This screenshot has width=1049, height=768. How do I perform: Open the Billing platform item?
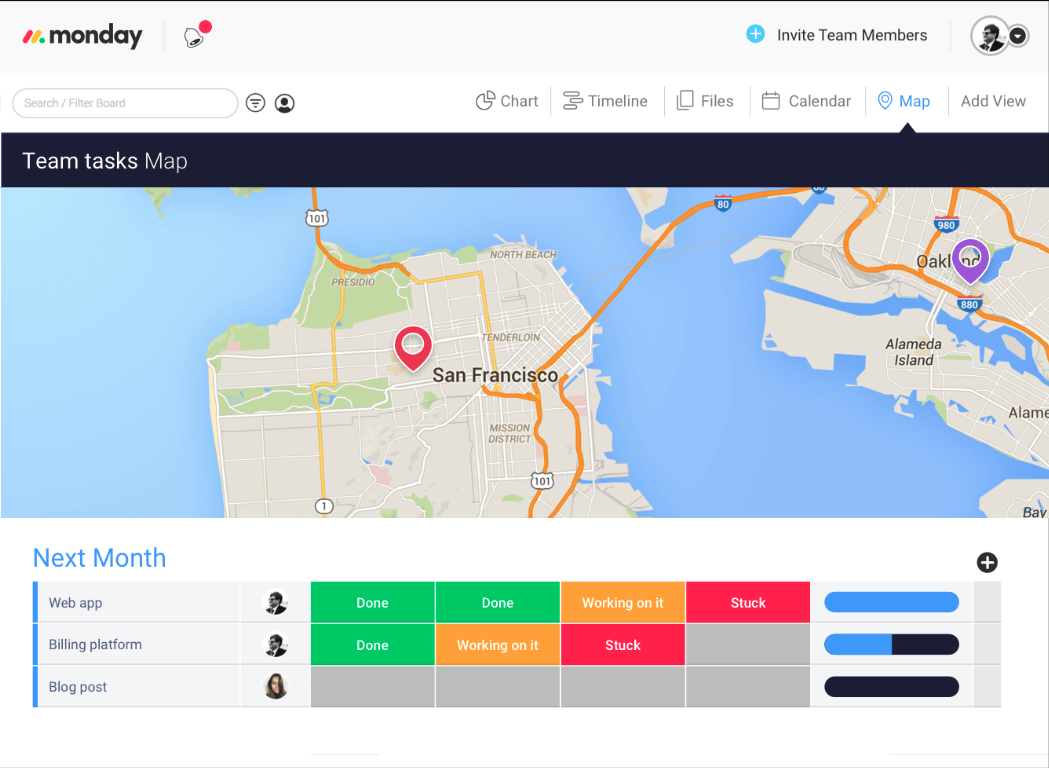coord(95,644)
